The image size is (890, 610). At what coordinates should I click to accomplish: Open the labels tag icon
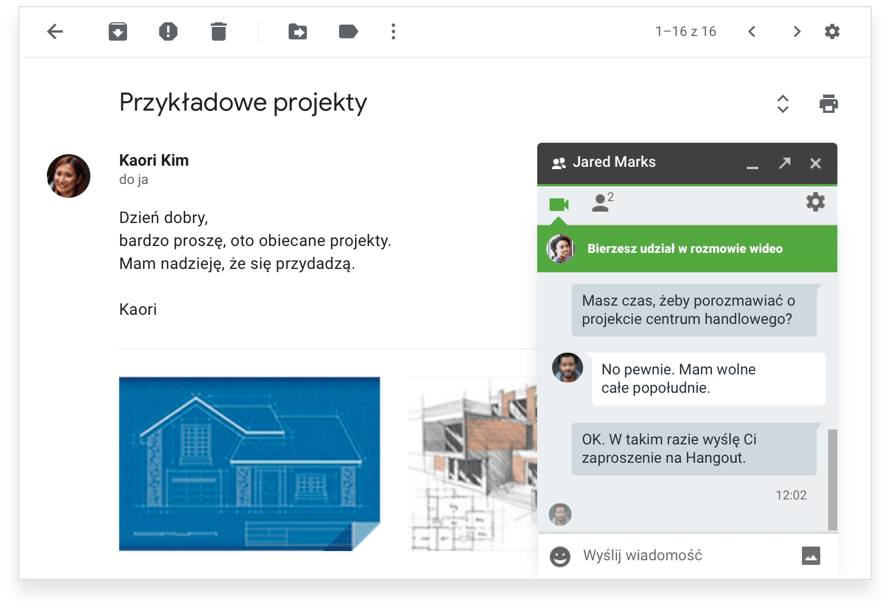348,32
